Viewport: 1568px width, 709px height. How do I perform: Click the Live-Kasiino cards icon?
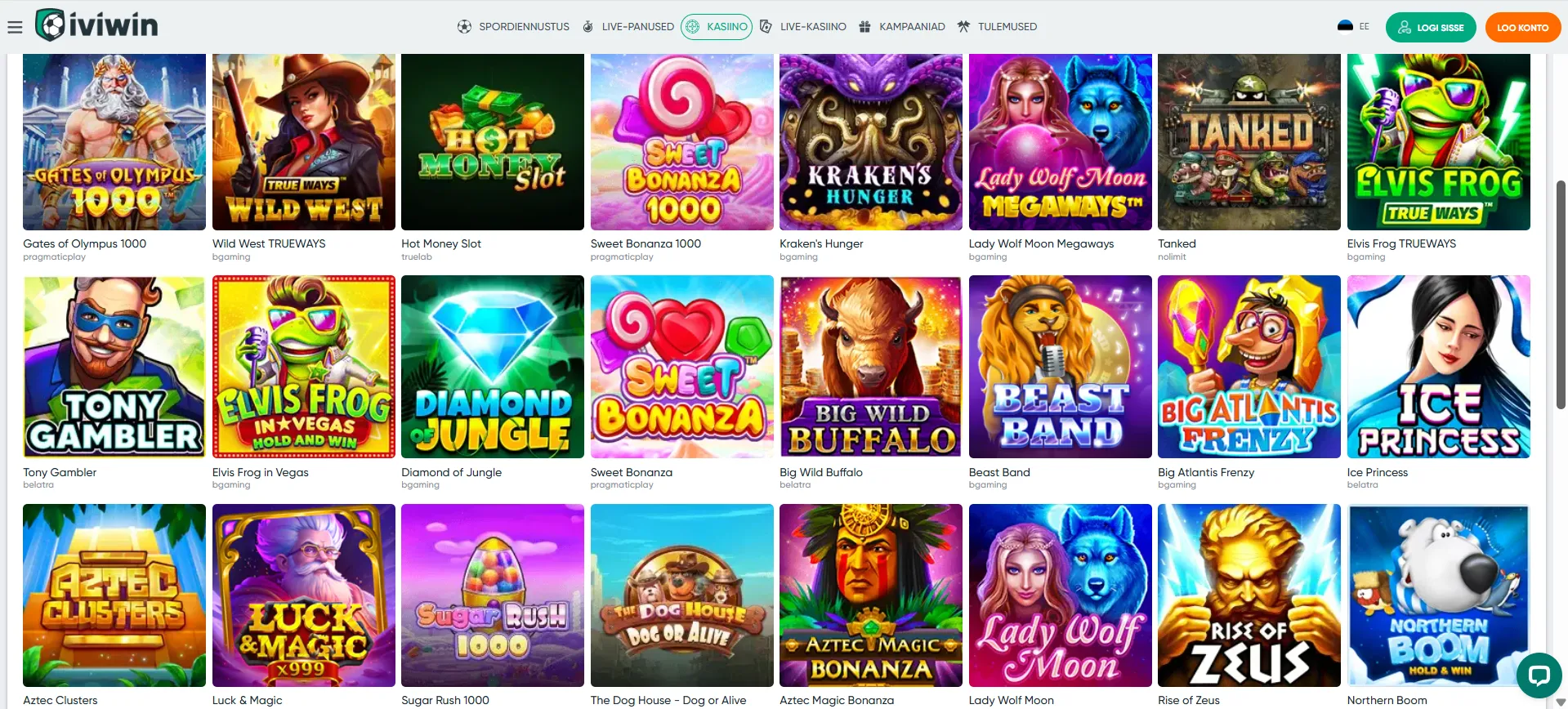pos(766,26)
